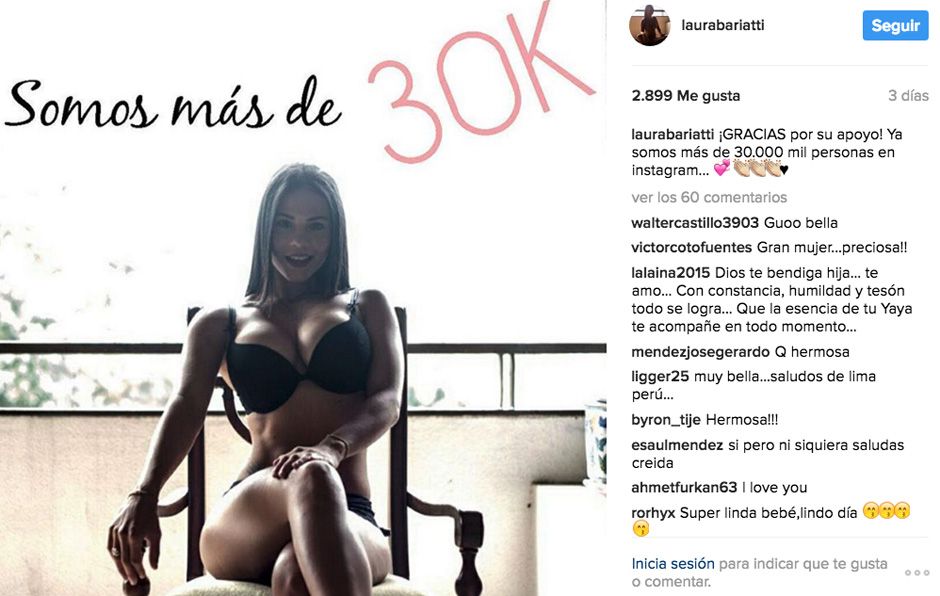Open the ahmetfurkan63 profile link

[x=684, y=488]
